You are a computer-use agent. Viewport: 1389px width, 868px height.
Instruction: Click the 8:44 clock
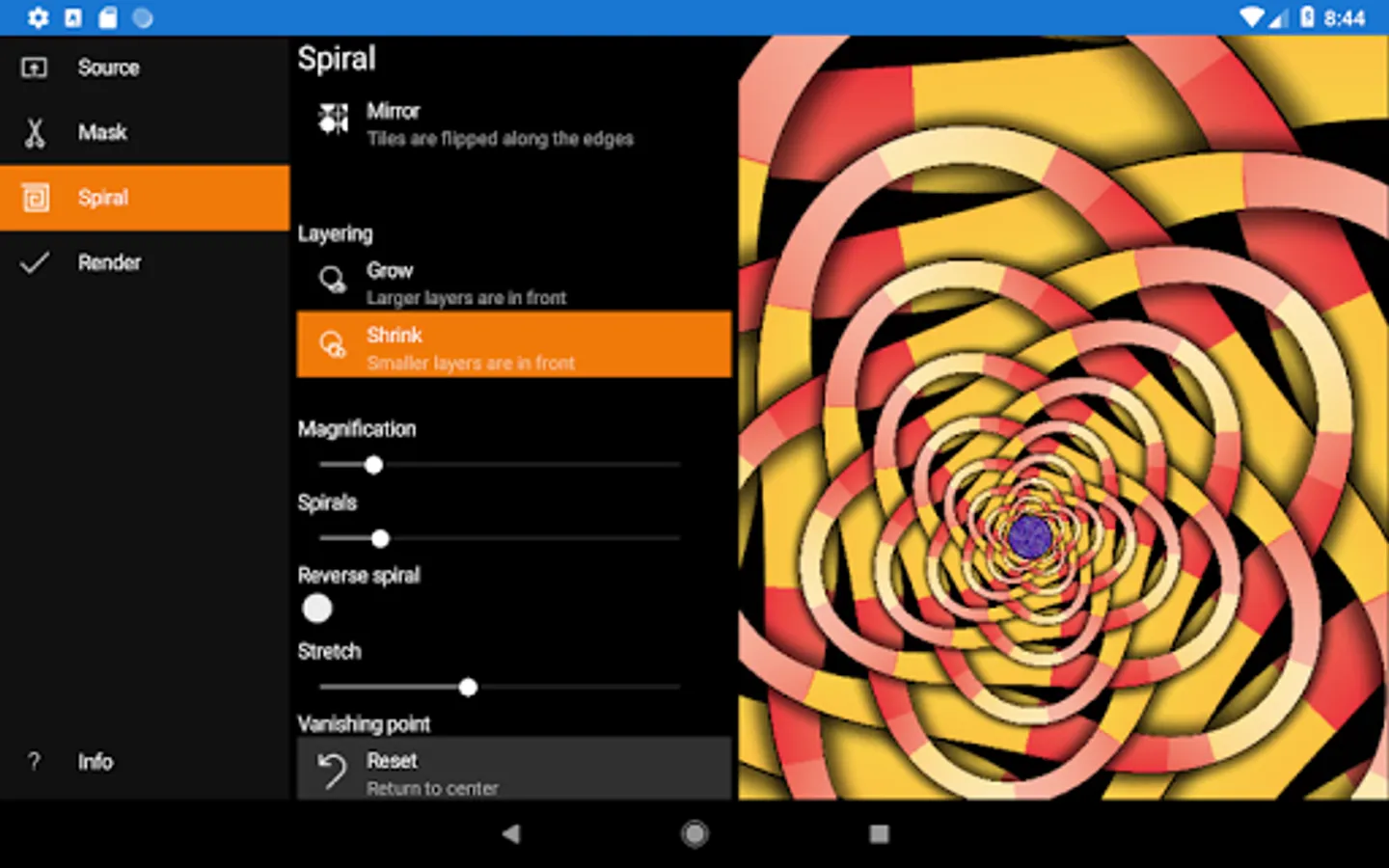[x=1345, y=18]
